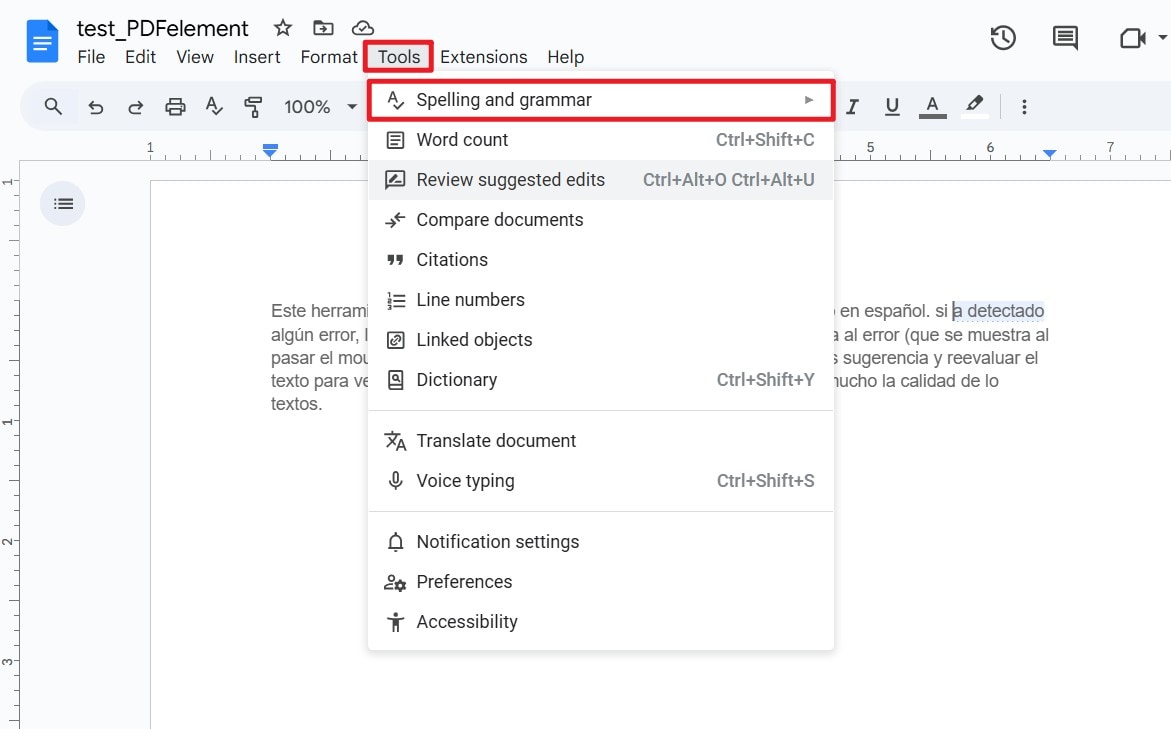The image size is (1171, 729).
Task: Open Notification settings
Action: pos(601,542)
